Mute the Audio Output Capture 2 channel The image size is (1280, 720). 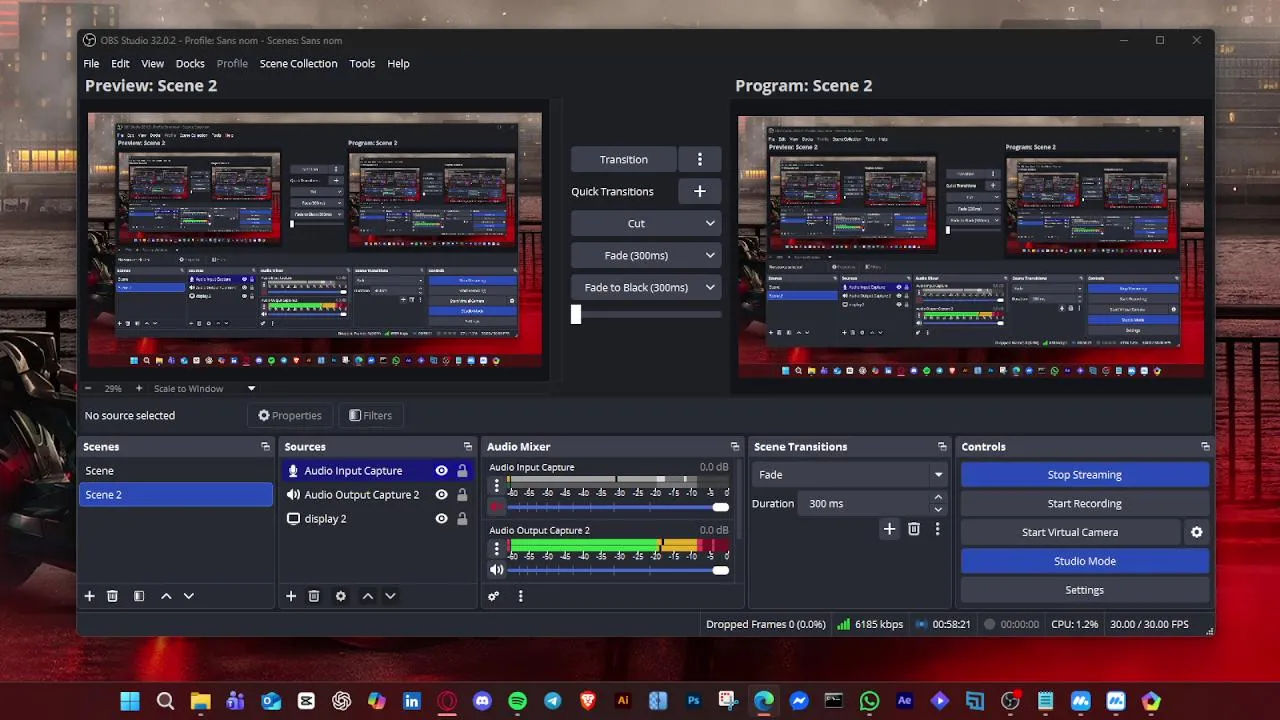click(496, 570)
